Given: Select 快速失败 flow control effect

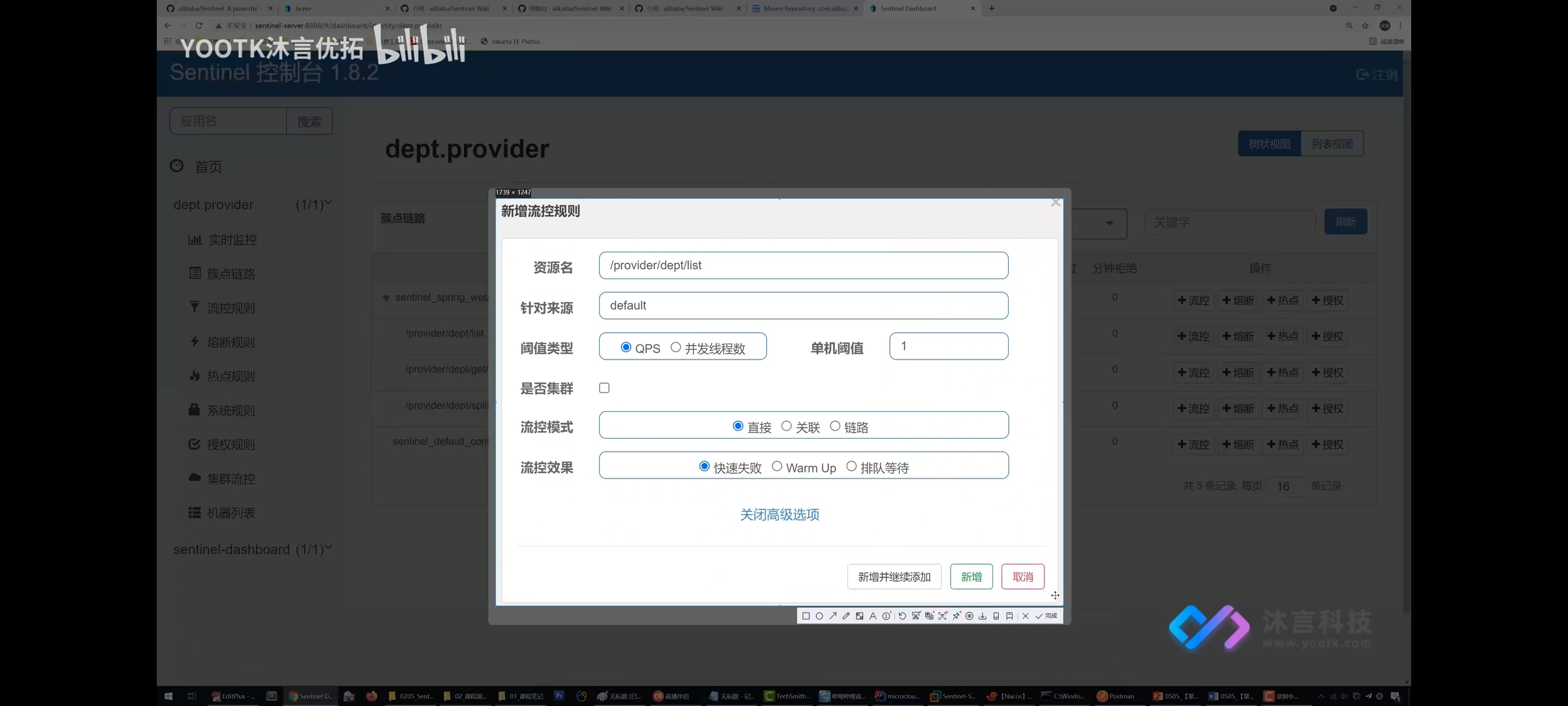Looking at the screenshot, I should (704, 466).
